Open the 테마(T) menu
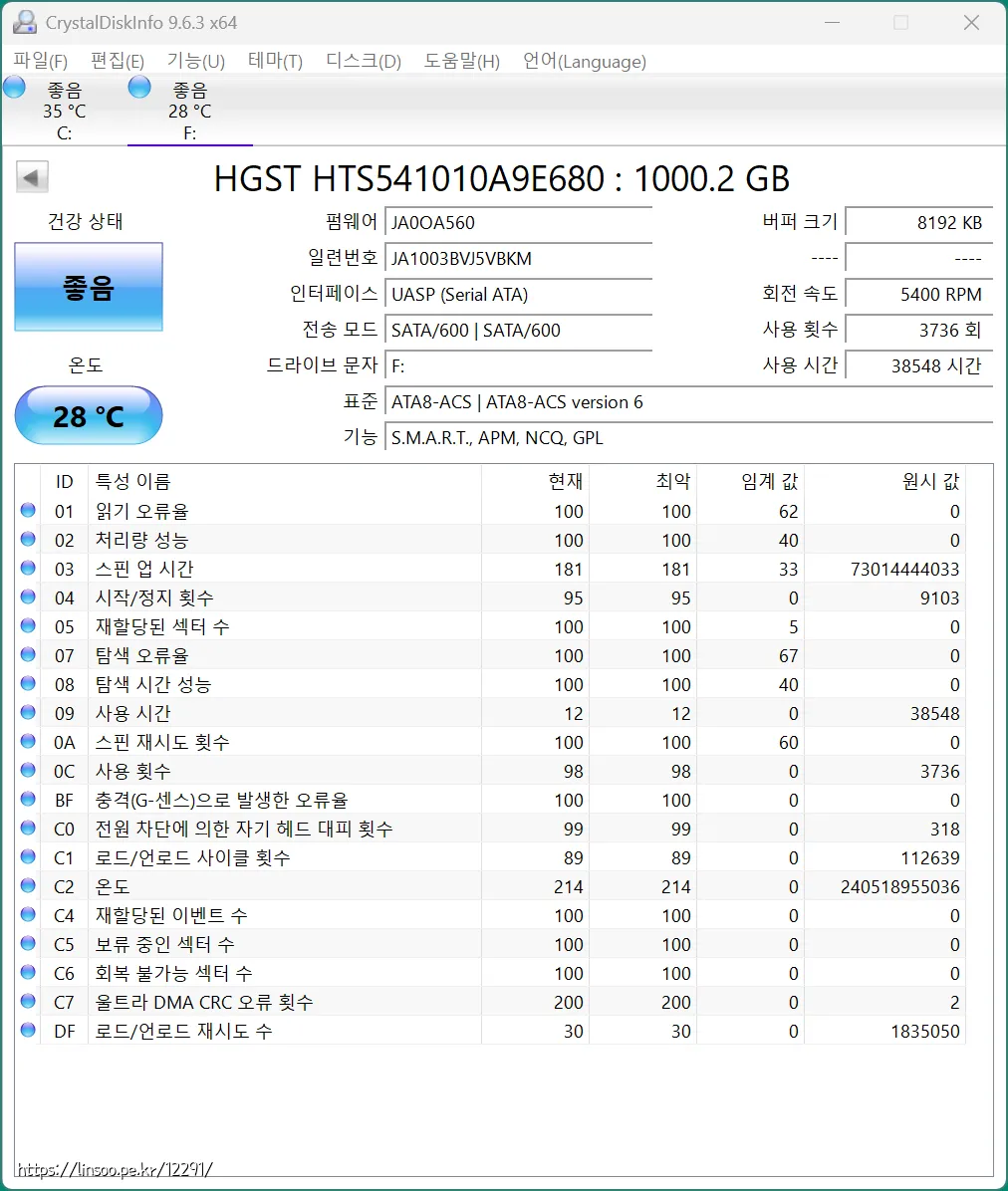Screen dimensions: 1008x1191 tap(275, 61)
